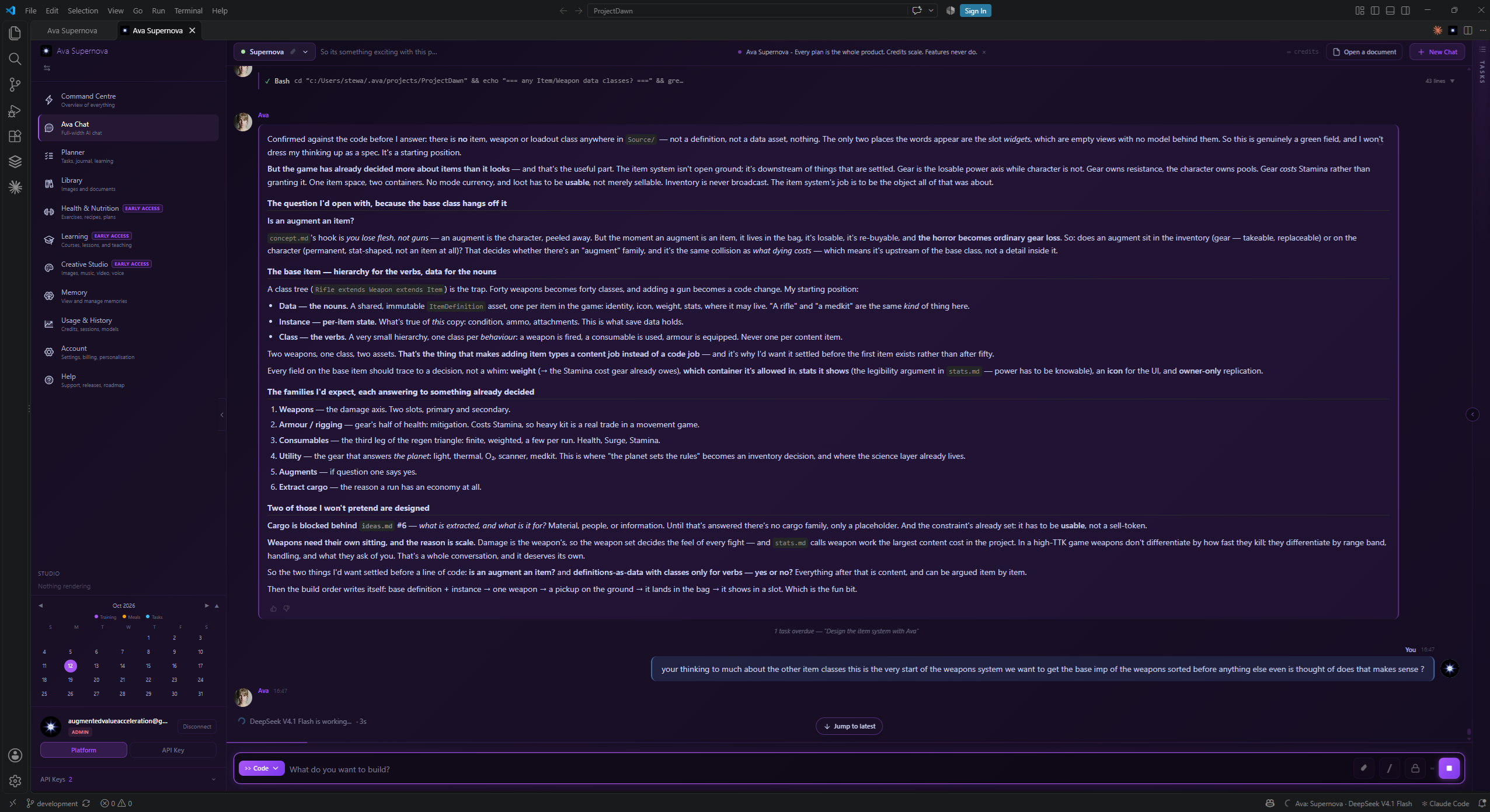1490x812 pixels.
Task: Open the Supernova model dropdown chevron
Action: point(305,52)
